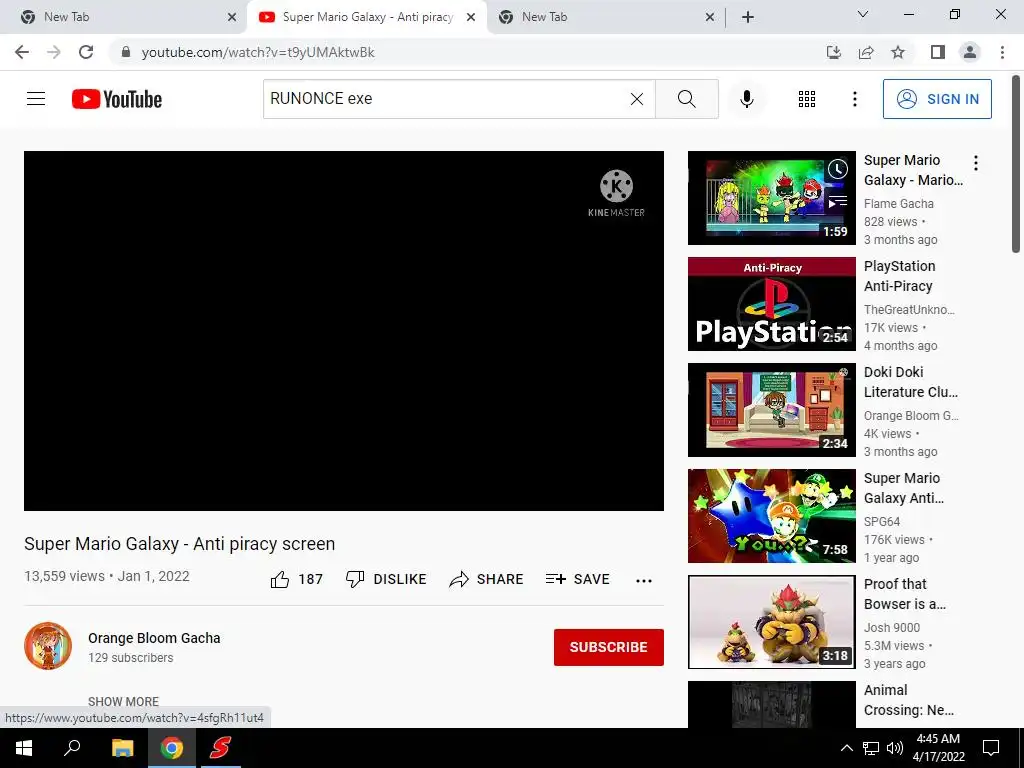The height and width of the screenshot is (768, 1024).
Task: Click Super Mario Galaxy Anti... title
Action: (903, 488)
